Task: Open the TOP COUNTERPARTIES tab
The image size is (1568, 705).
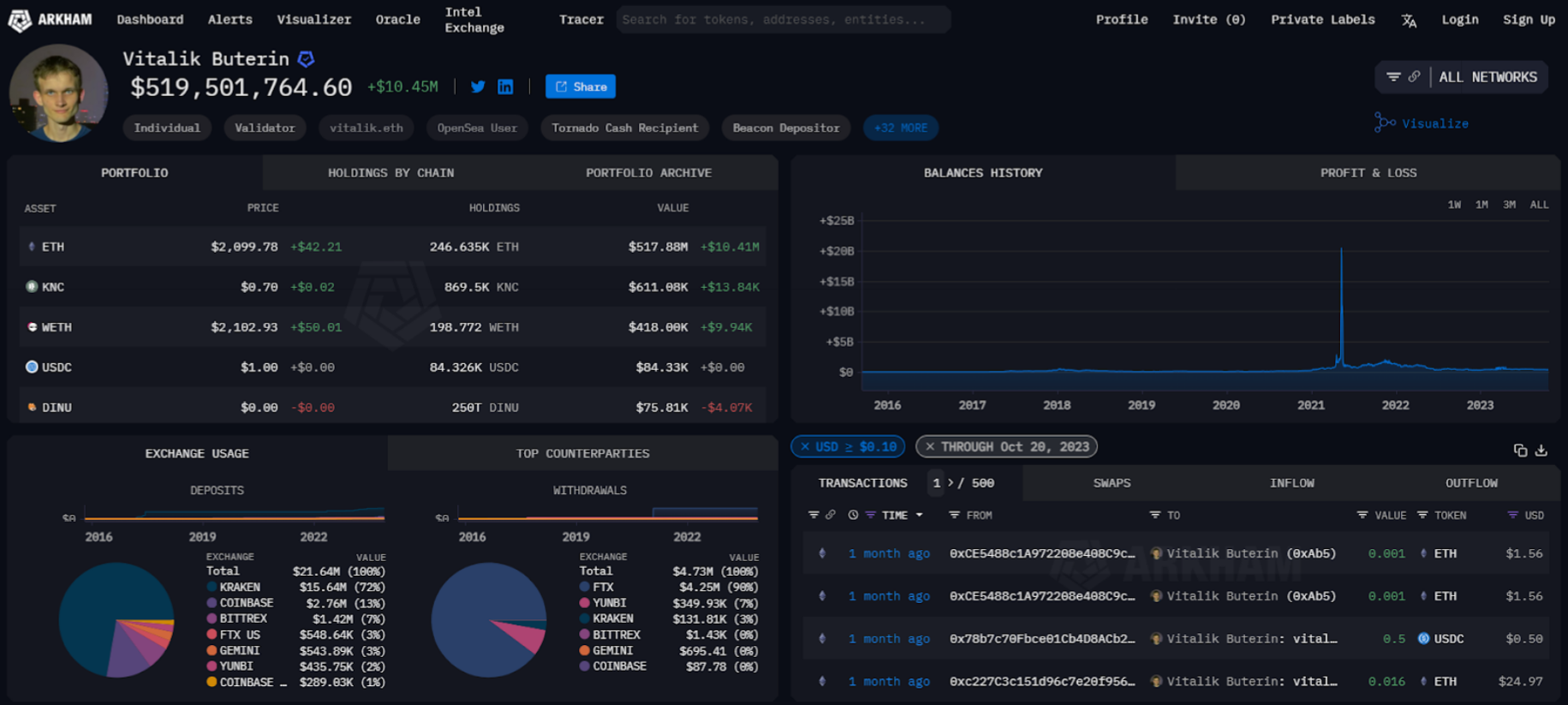Action: [582, 453]
